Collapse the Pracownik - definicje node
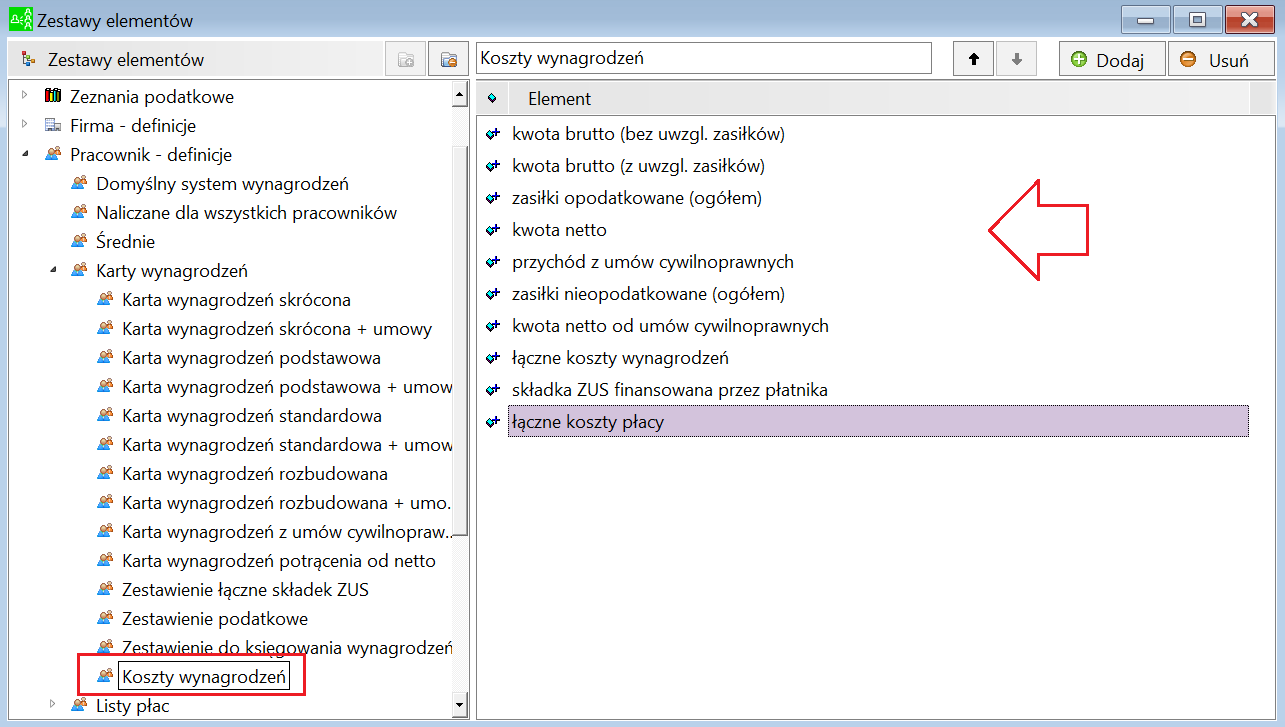This screenshot has width=1285, height=727. click(x=25, y=154)
